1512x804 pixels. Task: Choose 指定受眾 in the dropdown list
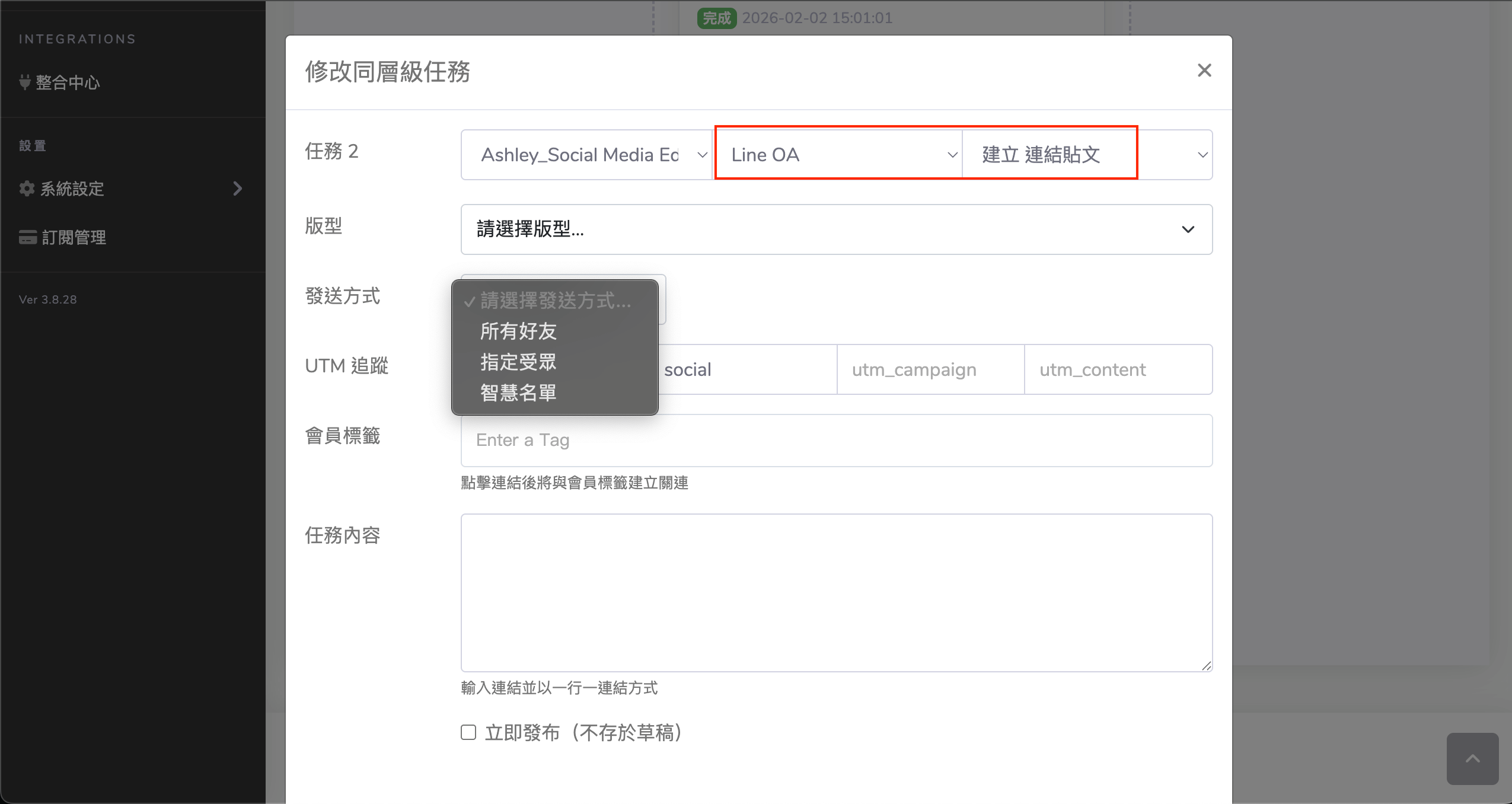pyautogui.click(x=518, y=362)
